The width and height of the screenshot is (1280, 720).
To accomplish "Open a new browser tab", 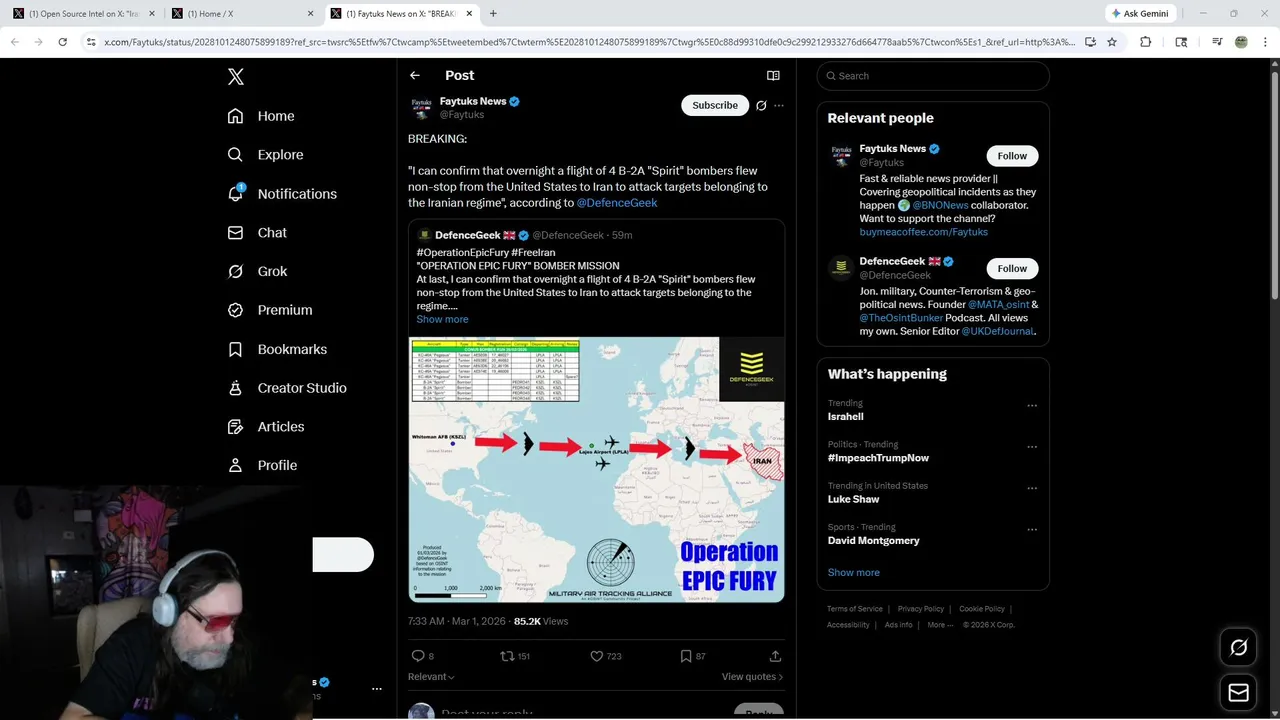I will pos(493,14).
